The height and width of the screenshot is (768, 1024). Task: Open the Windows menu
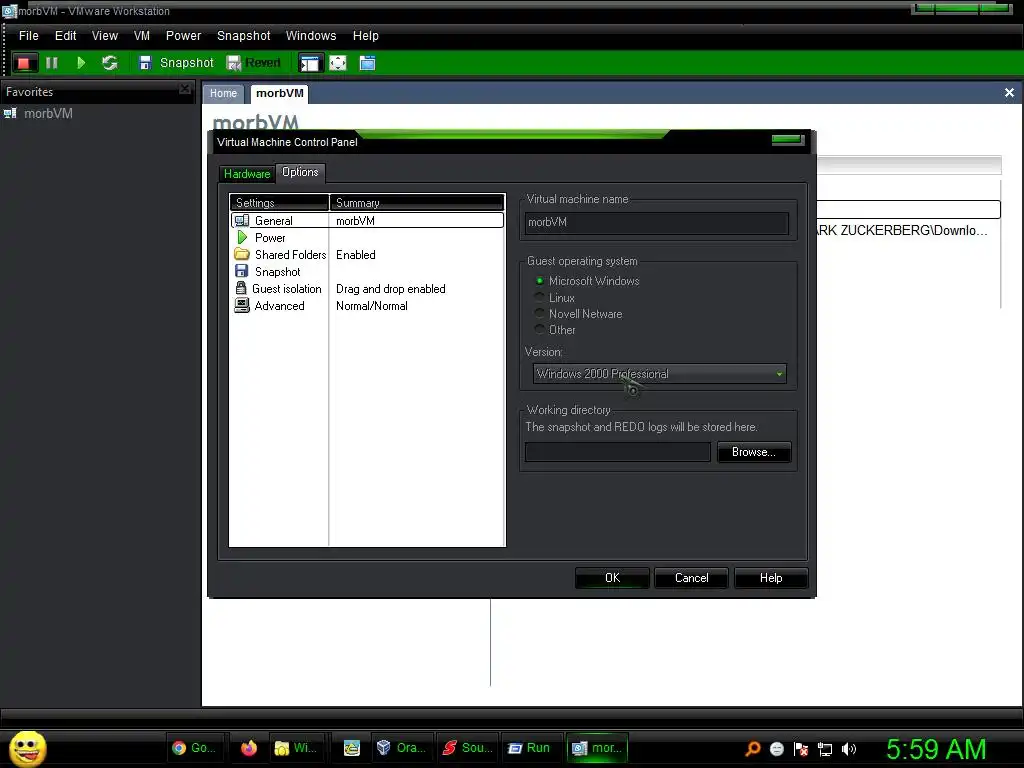coord(311,36)
